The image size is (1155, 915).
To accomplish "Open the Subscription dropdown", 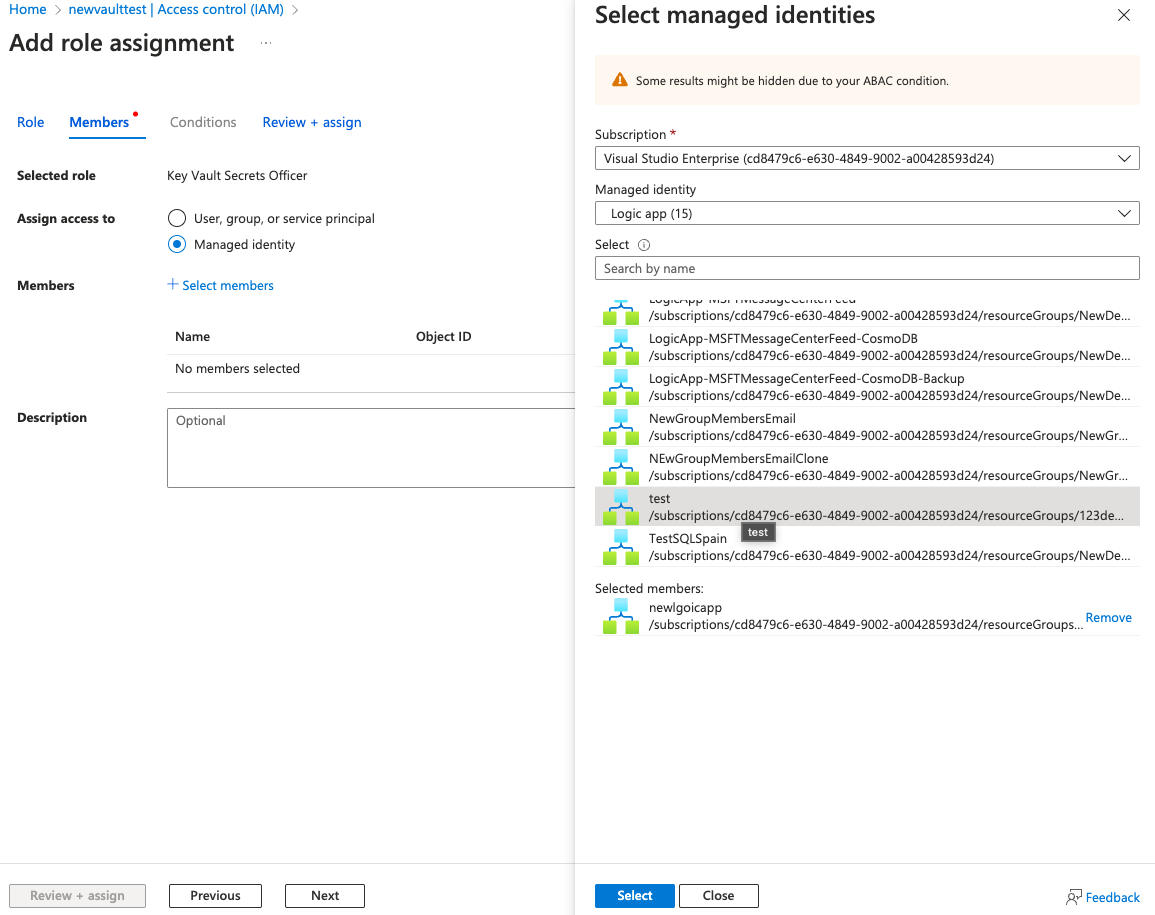I will click(x=866, y=158).
